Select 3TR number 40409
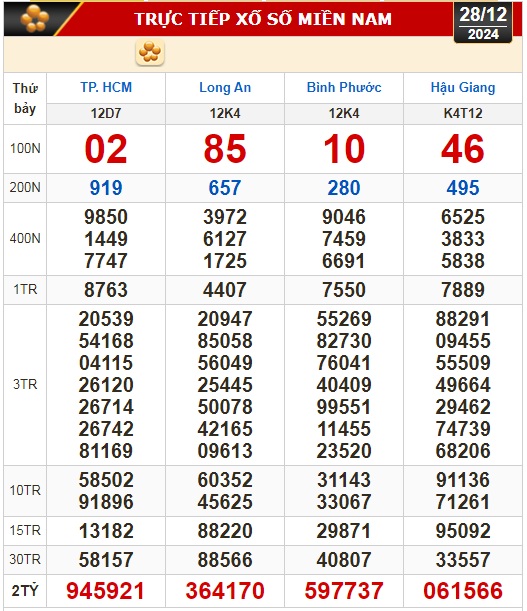The width and height of the screenshot is (527, 611). point(344,385)
